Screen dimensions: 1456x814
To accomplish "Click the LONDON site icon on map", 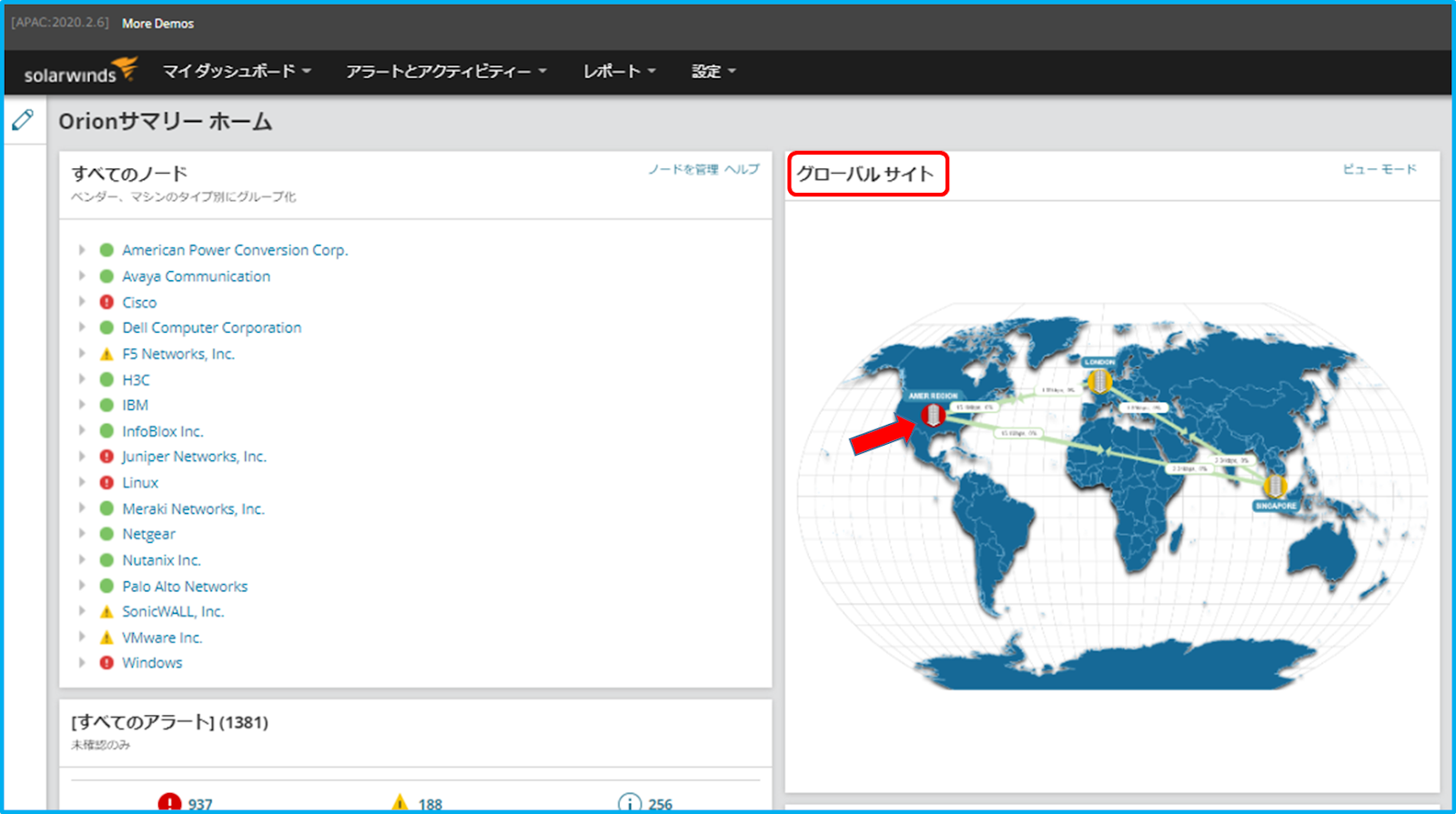I will pyautogui.click(x=1099, y=380).
